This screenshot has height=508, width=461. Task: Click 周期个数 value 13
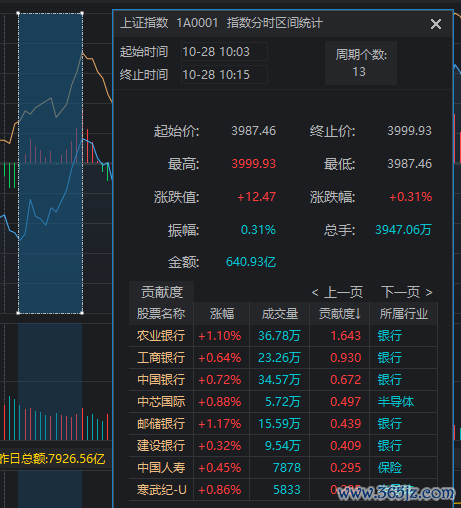(x=359, y=72)
